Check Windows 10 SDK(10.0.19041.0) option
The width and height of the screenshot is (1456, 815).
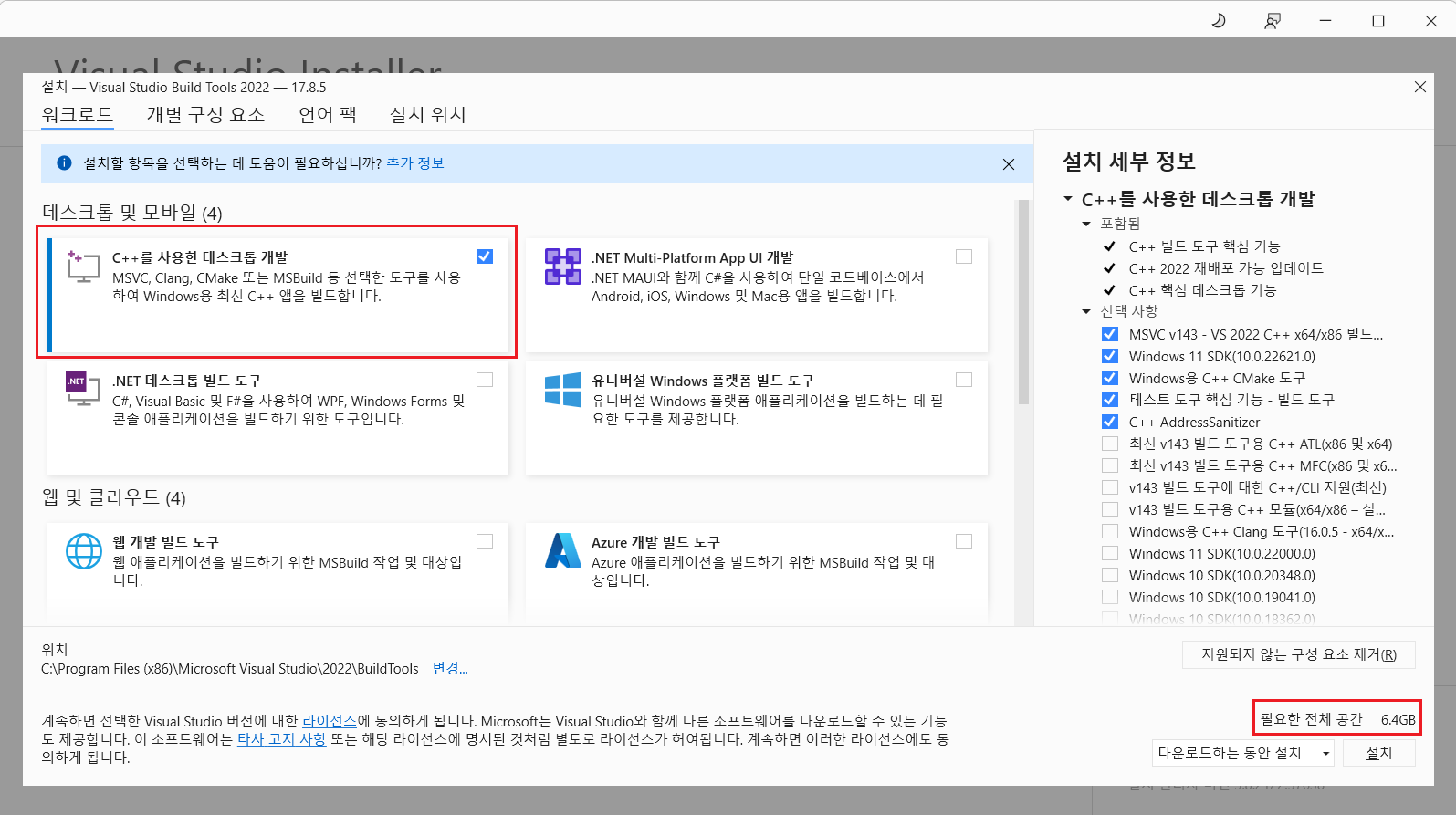(x=1110, y=597)
